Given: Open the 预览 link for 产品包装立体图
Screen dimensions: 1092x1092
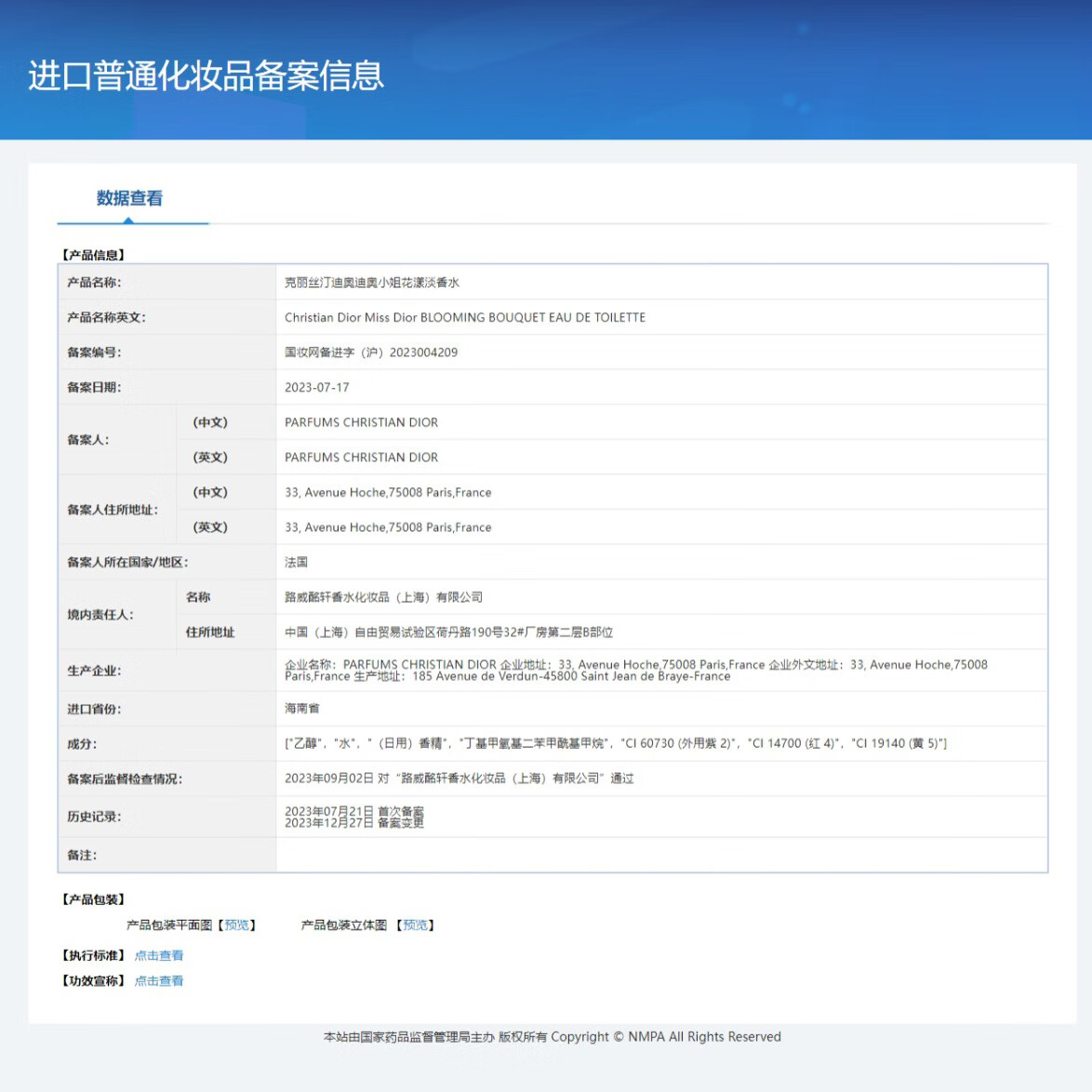Looking at the screenshot, I should tap(415, 925).
